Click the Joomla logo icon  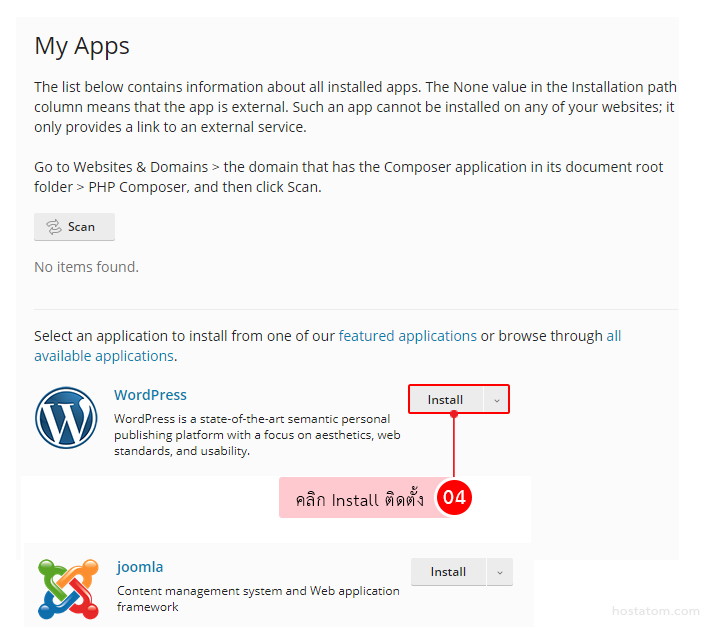click(x=68, y=589)
